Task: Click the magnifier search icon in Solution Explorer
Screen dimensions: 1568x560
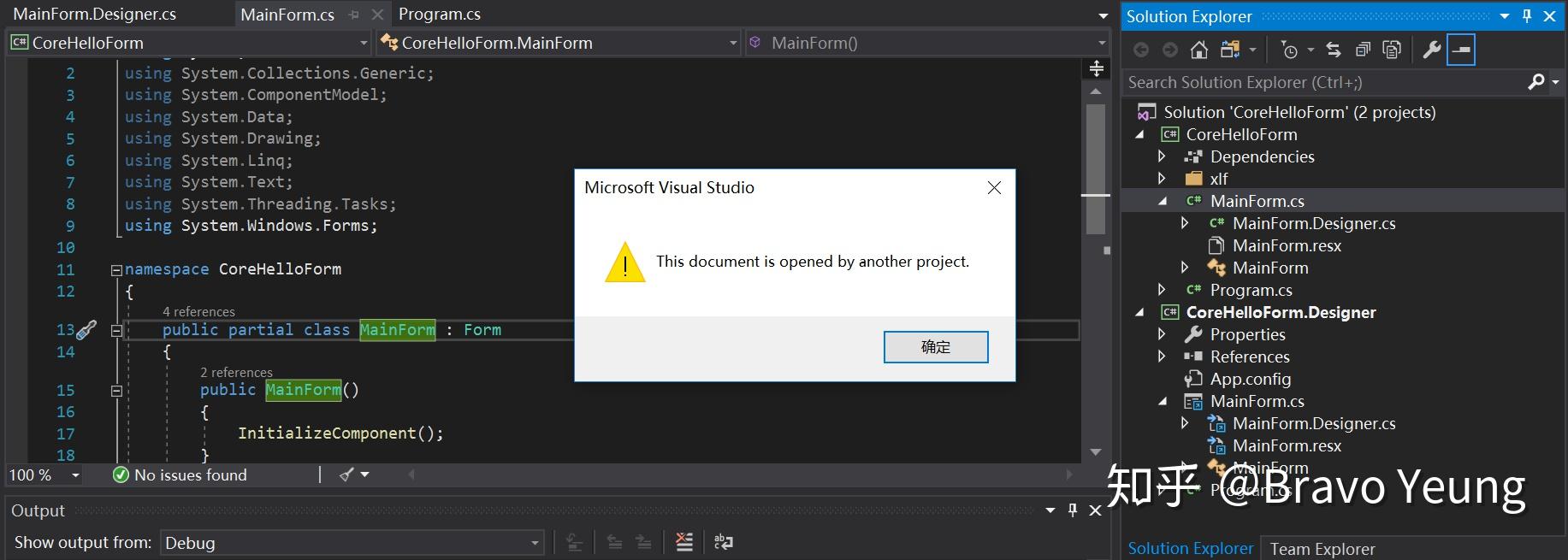Action: pos(1535,82)
